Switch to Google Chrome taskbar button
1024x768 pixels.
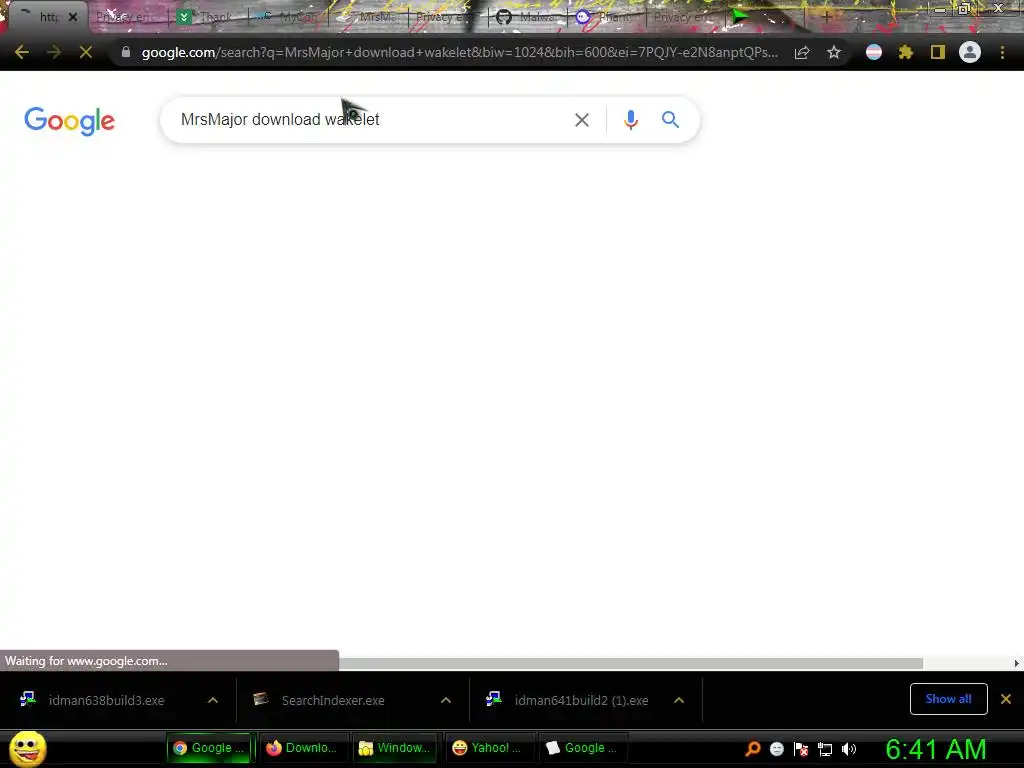209,748
